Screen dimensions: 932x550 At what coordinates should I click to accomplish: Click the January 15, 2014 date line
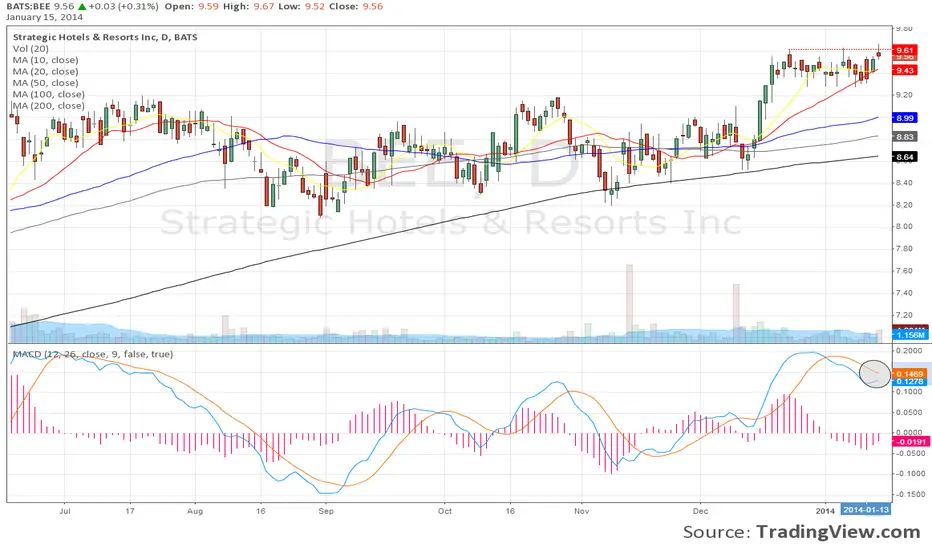pyautogui.click(x=45, y=17)
